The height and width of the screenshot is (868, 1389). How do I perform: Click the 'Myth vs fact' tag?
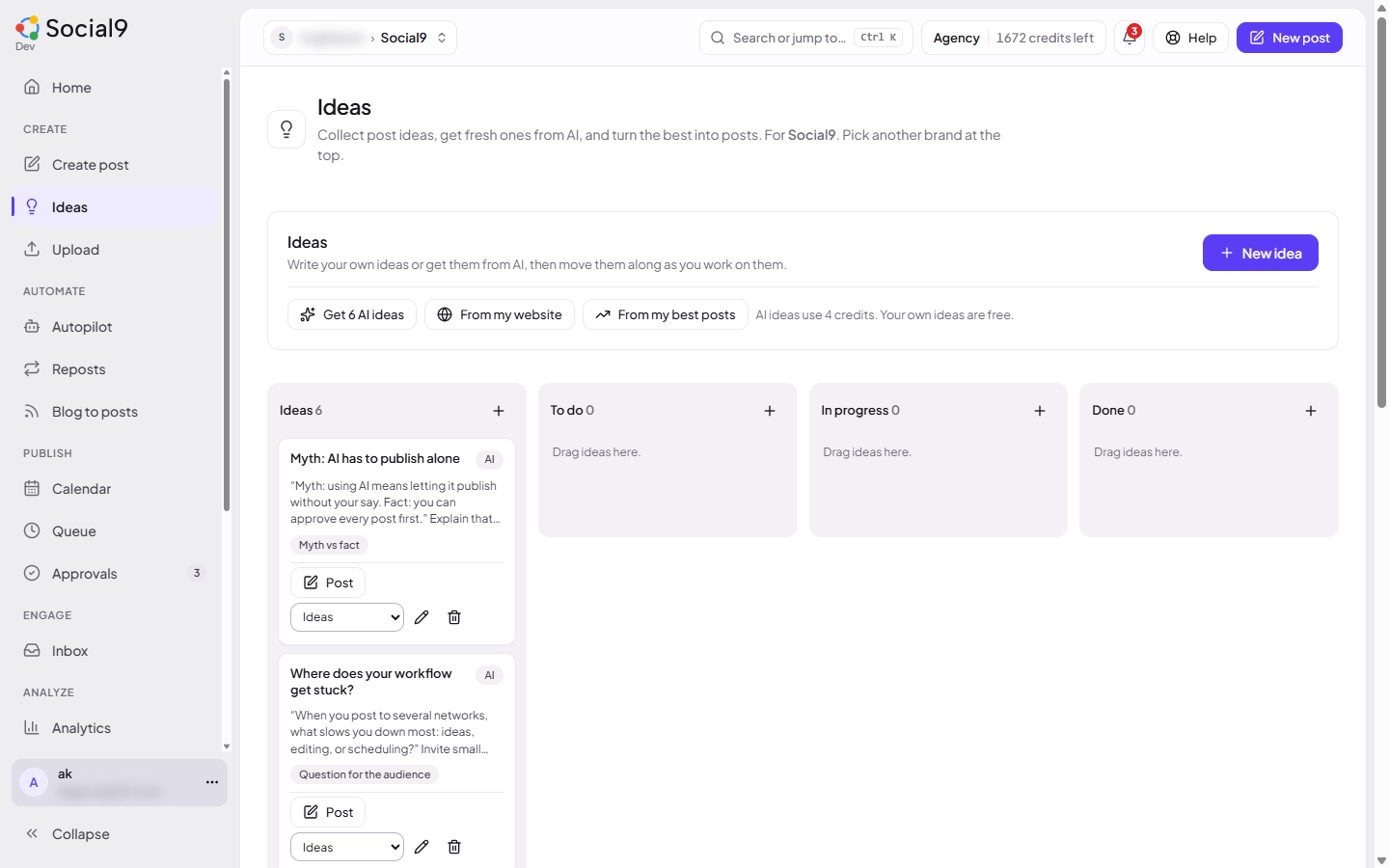[x=329, y=545]
